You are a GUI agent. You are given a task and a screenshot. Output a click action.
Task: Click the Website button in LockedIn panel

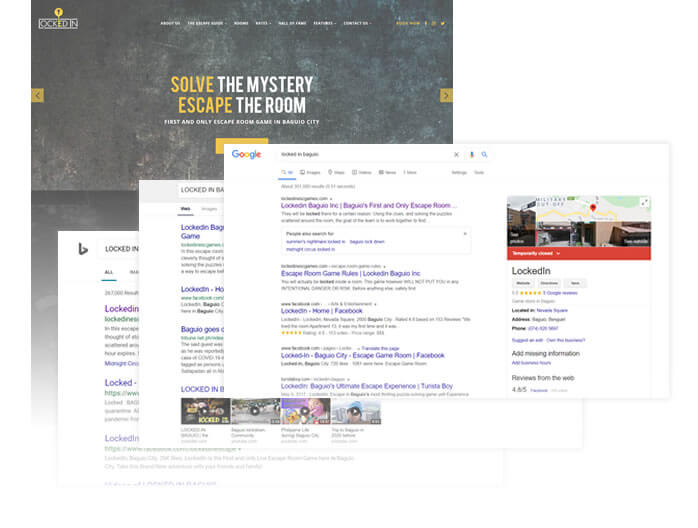pos(523,283)
